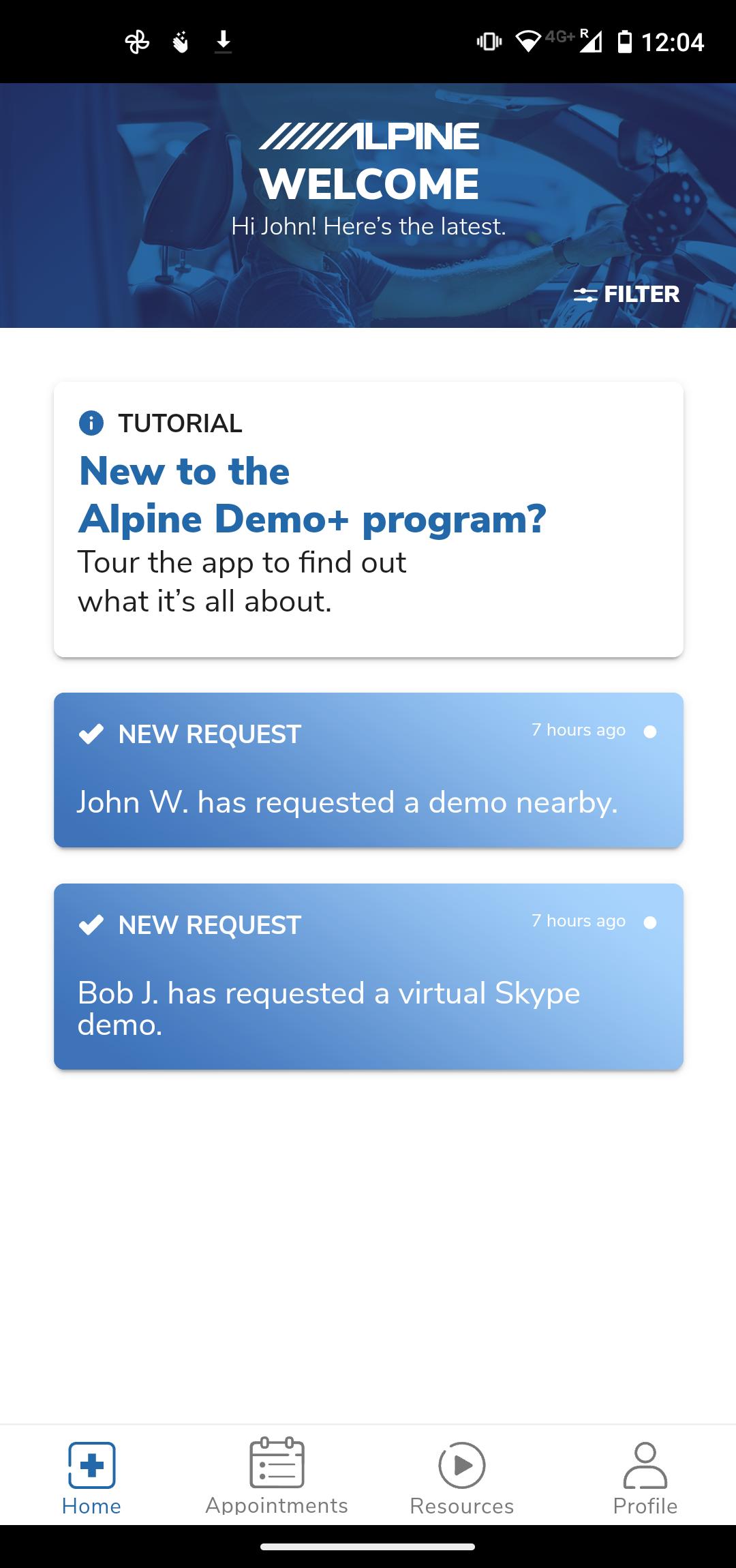Open the FILTER options

coord(626,295)
